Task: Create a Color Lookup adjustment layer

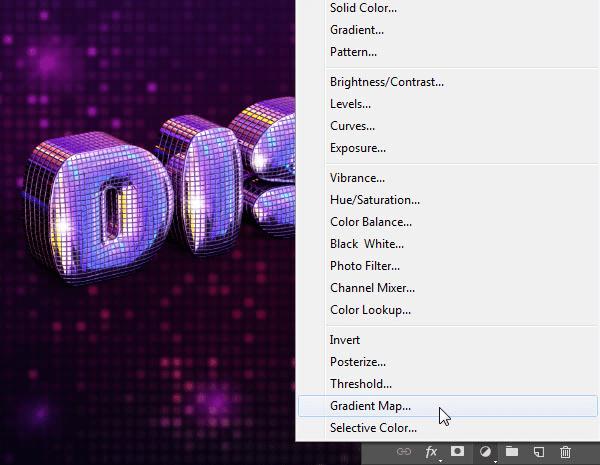Action: (x=370, y=310)
